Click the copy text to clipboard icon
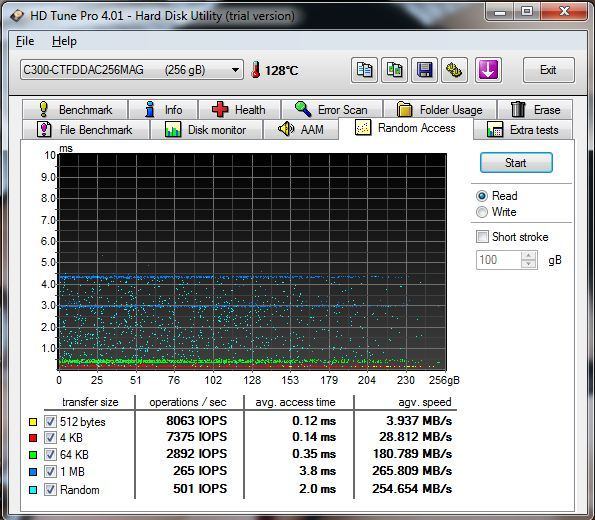 pos(364,70)
